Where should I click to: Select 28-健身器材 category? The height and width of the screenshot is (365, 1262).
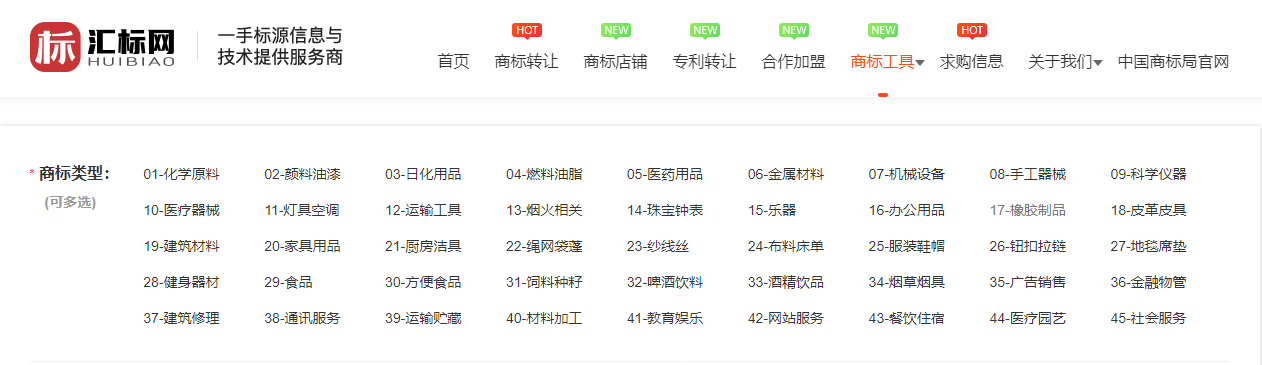[181, 282]
